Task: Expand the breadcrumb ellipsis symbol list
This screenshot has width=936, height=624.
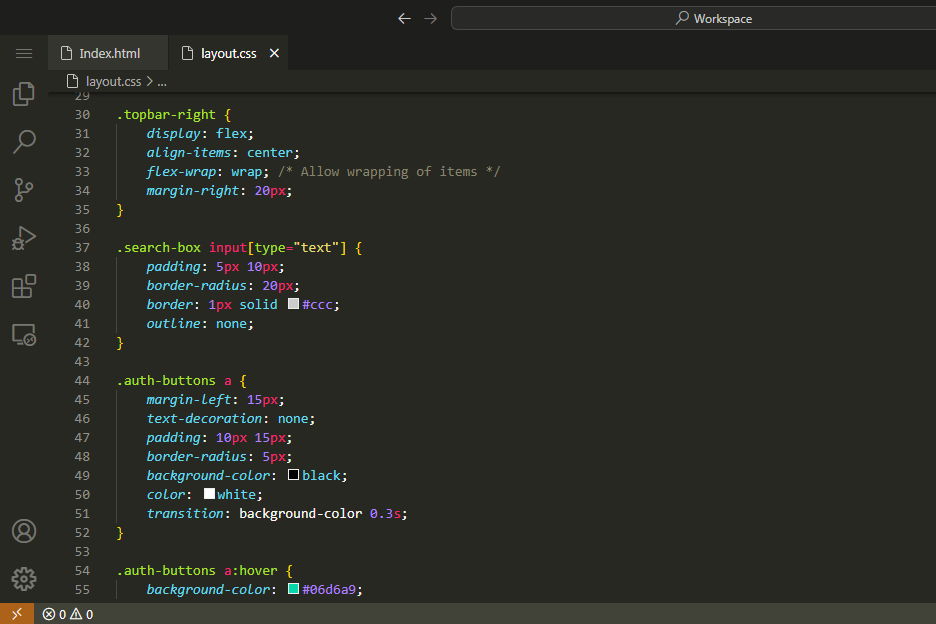Action: tap(162, 81)
